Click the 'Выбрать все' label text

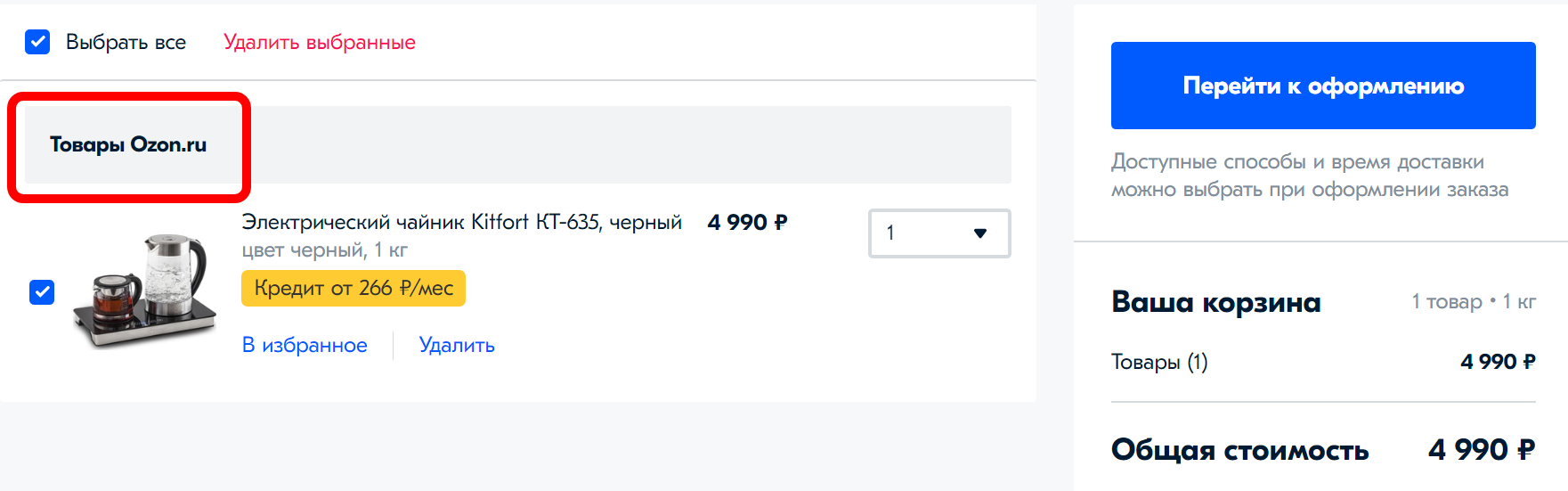[126, 42]
